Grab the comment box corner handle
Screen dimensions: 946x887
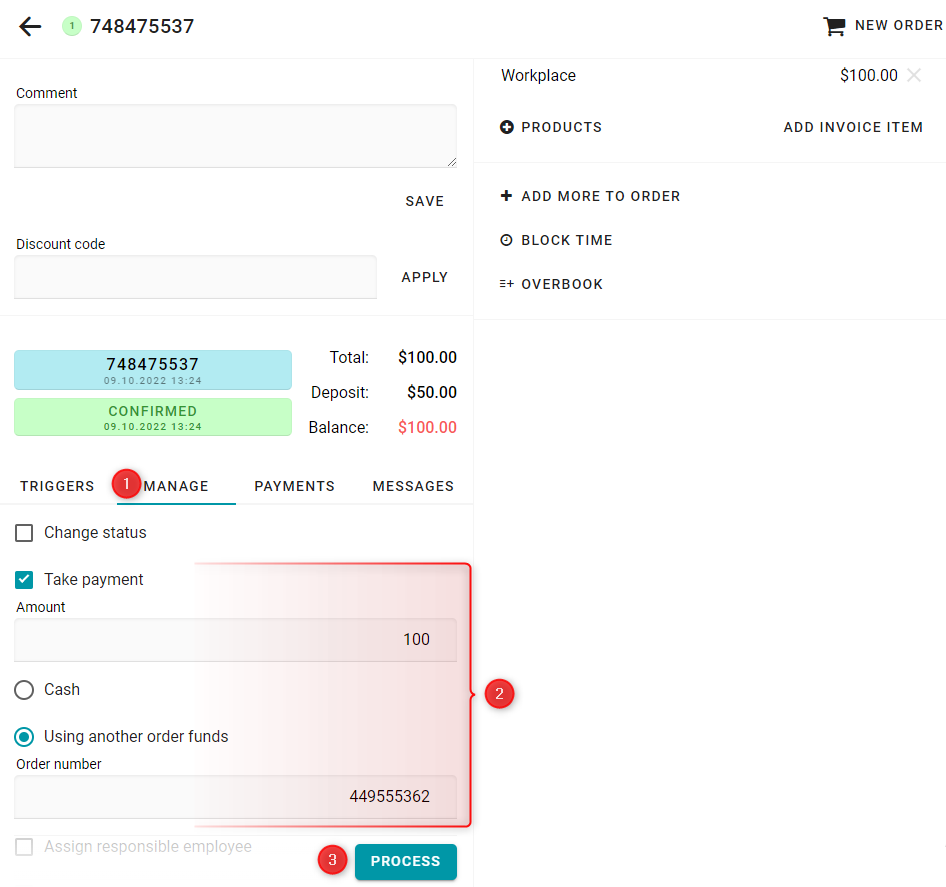click(452, 162)
